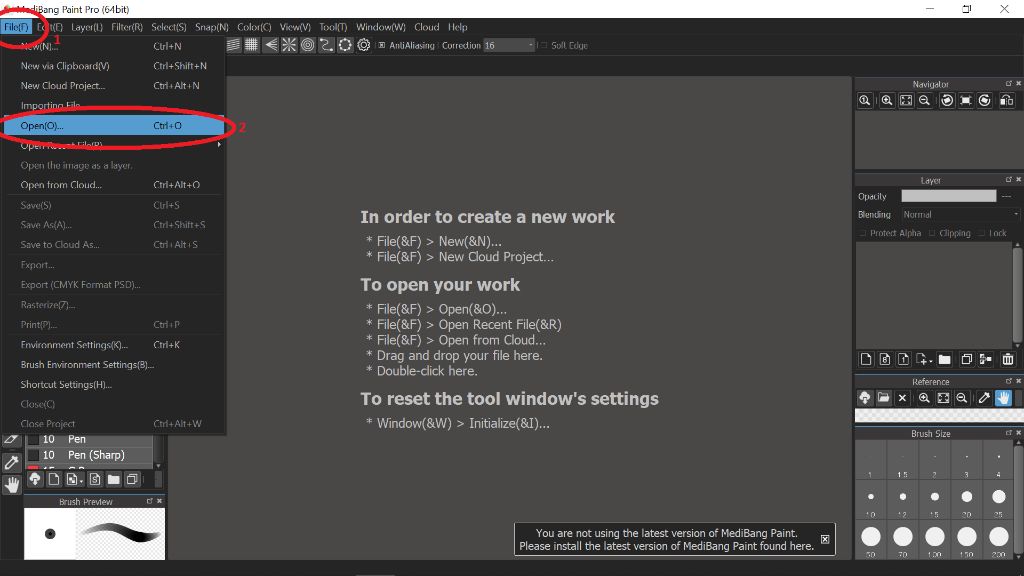The height and width of the screenshot is (576, 1024).
Task: Choose New via Clipboard(V) menu item
Action: pos(114,66)
